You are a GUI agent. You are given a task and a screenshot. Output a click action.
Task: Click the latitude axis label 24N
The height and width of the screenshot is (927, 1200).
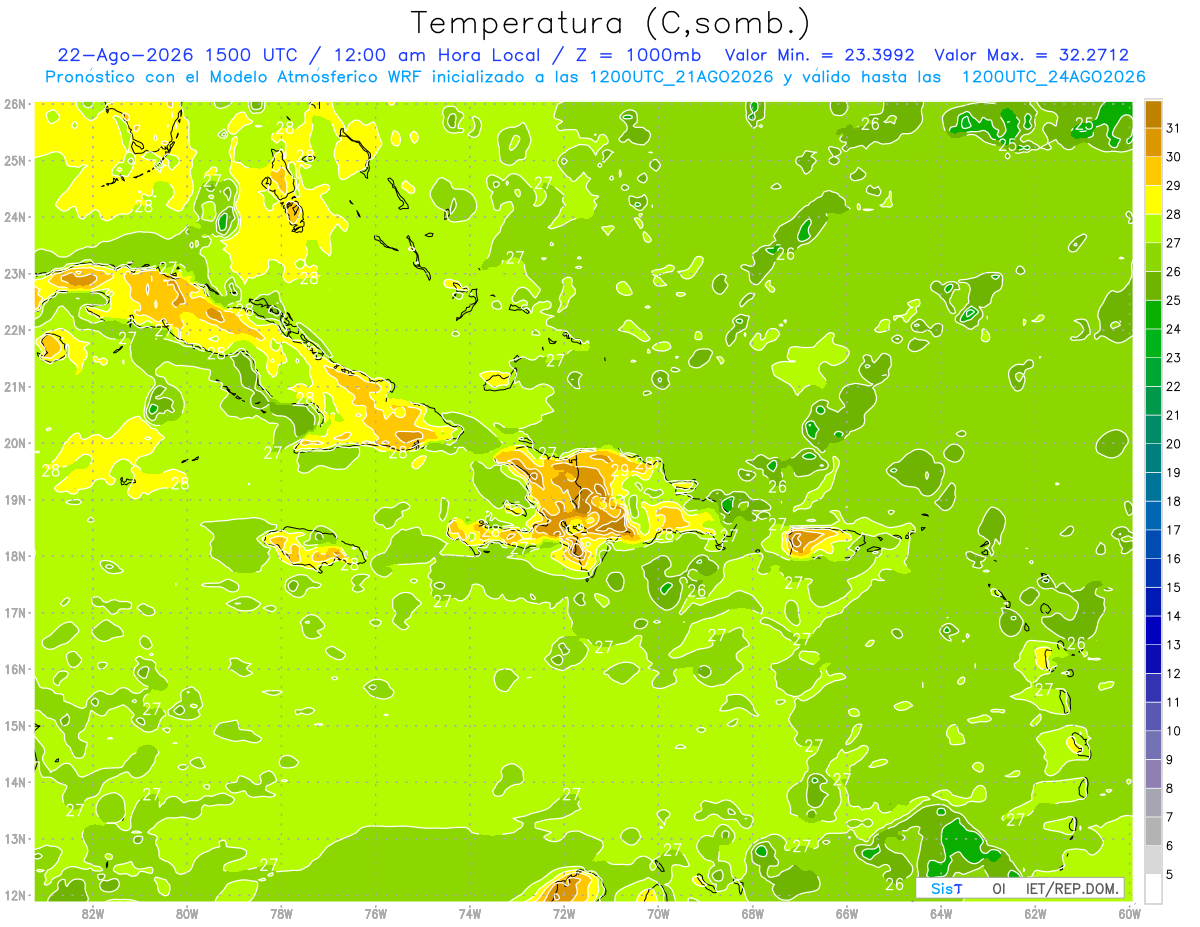coord(14,217)
